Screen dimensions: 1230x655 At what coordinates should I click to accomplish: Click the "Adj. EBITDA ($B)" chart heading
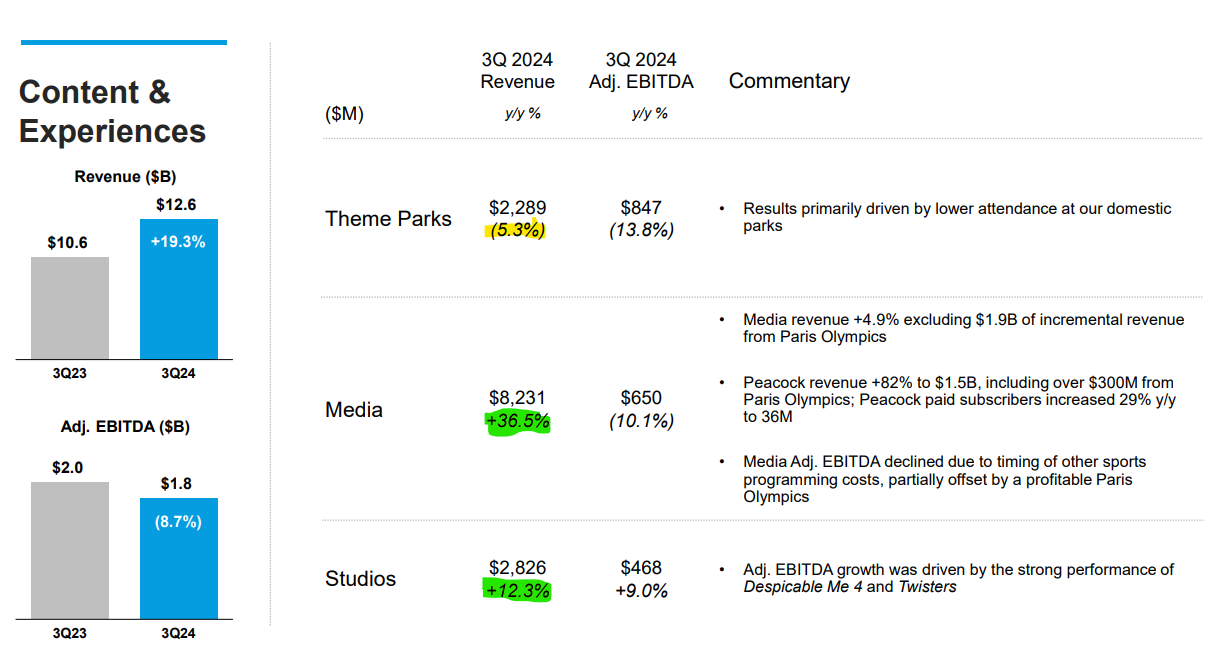(x=125, y=426)
